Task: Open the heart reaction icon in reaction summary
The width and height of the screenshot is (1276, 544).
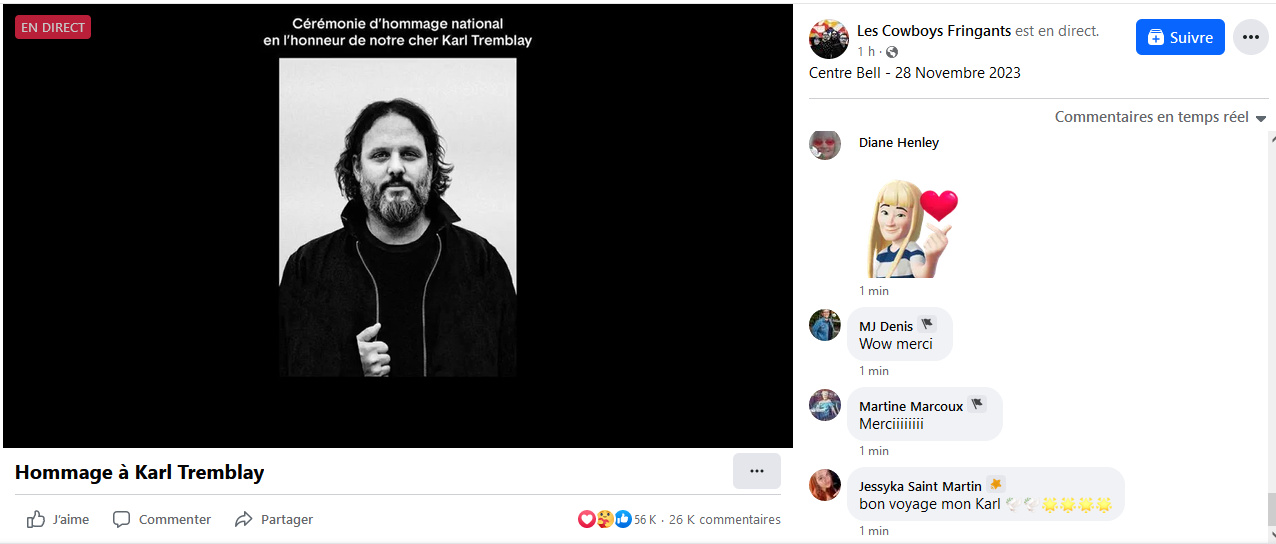Action: click(x=587, y=519)
